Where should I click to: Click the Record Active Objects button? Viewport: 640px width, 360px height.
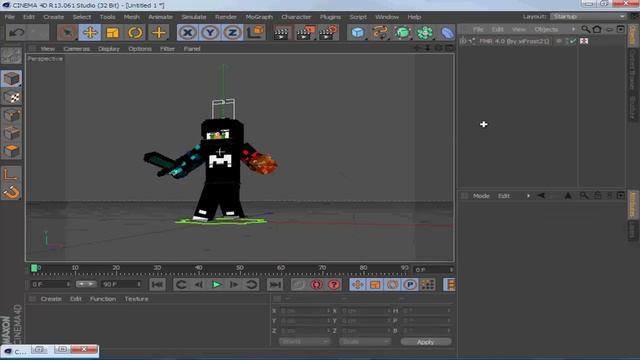299,284
